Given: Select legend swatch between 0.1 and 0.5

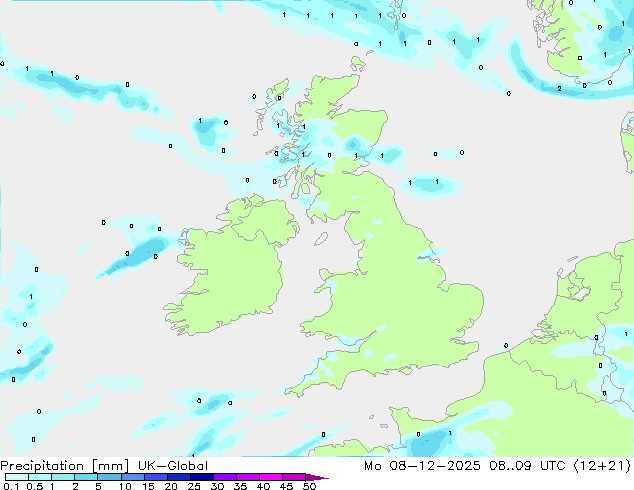Looking at the screenshot, I should [17, 477].
